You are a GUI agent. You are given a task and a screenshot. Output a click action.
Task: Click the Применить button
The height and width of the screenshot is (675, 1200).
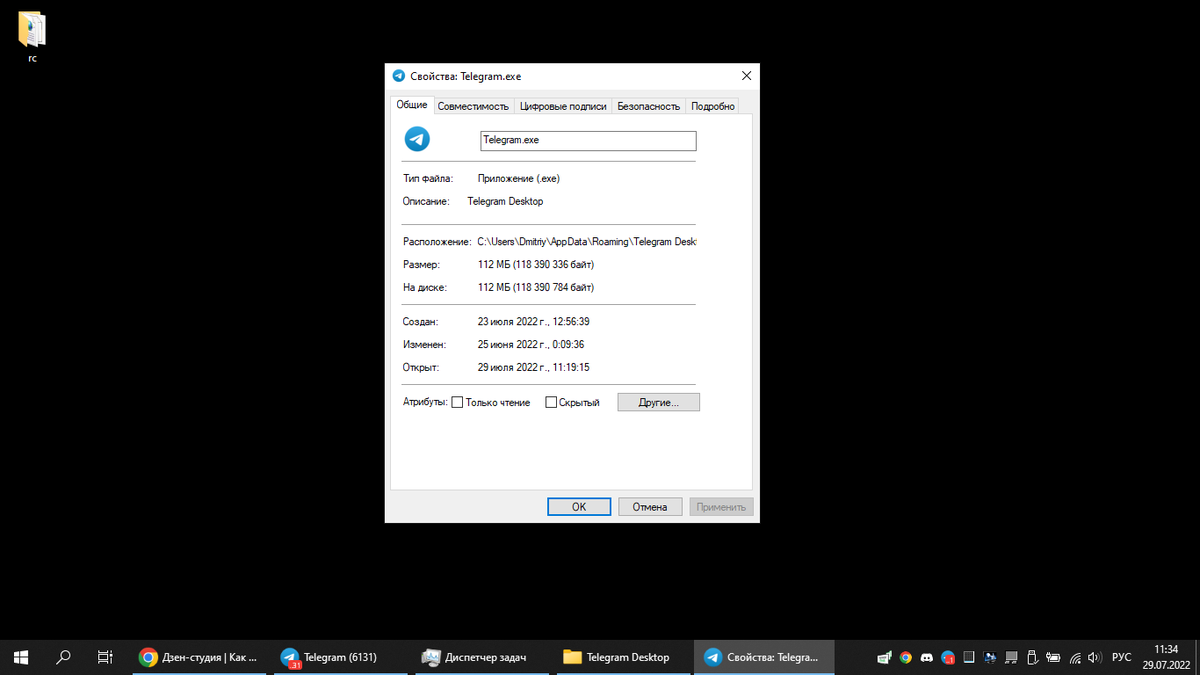722,507
